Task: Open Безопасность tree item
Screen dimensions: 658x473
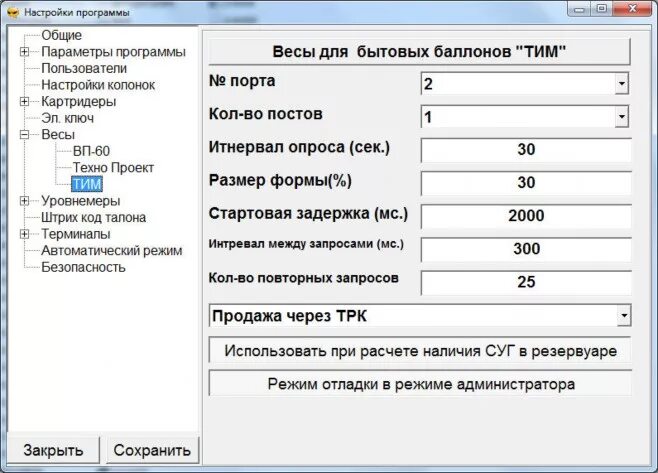Action: point(83,267)
